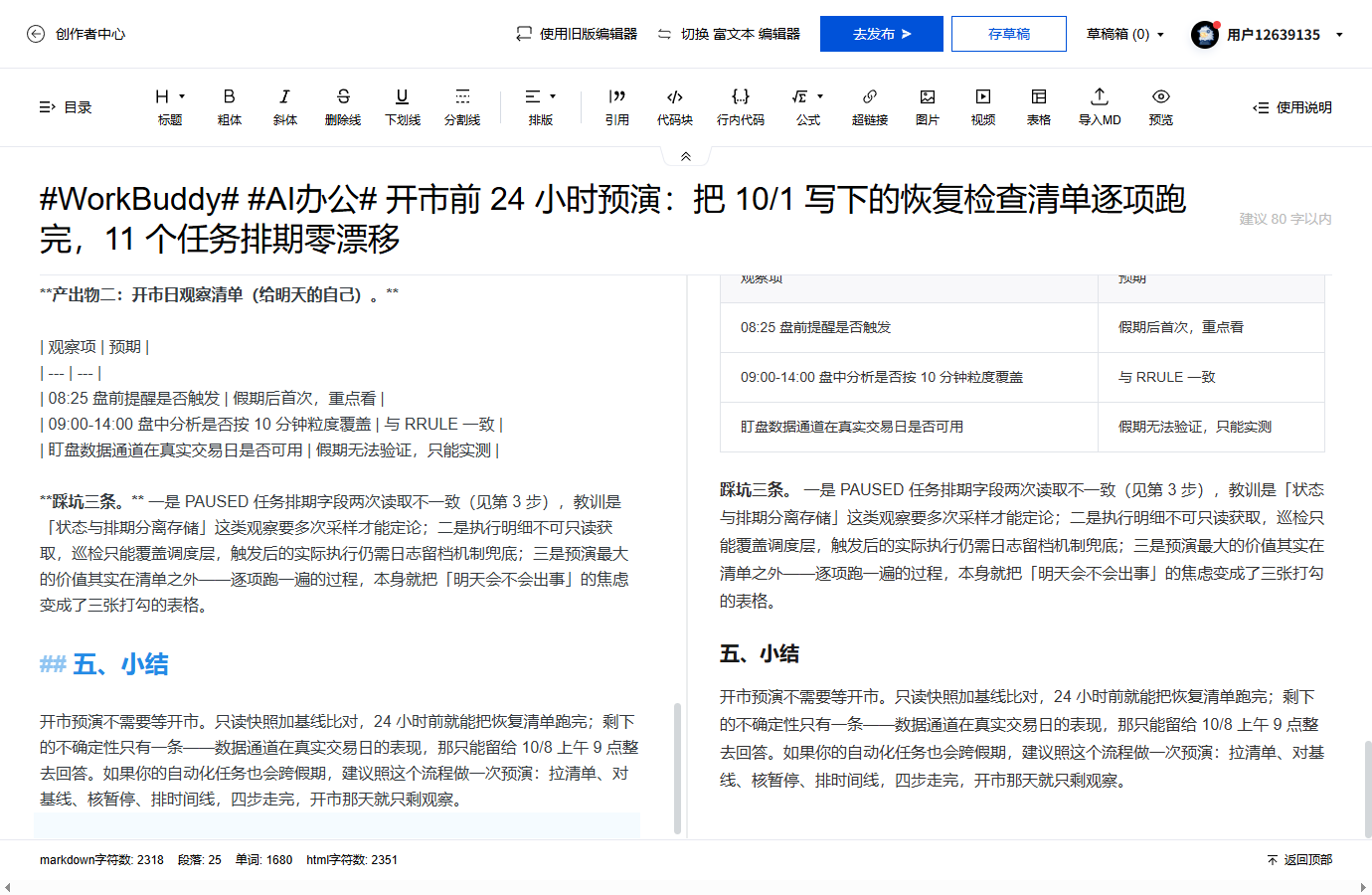Open the 草稿箱 (0) dropdown

tap(1124, 34)
